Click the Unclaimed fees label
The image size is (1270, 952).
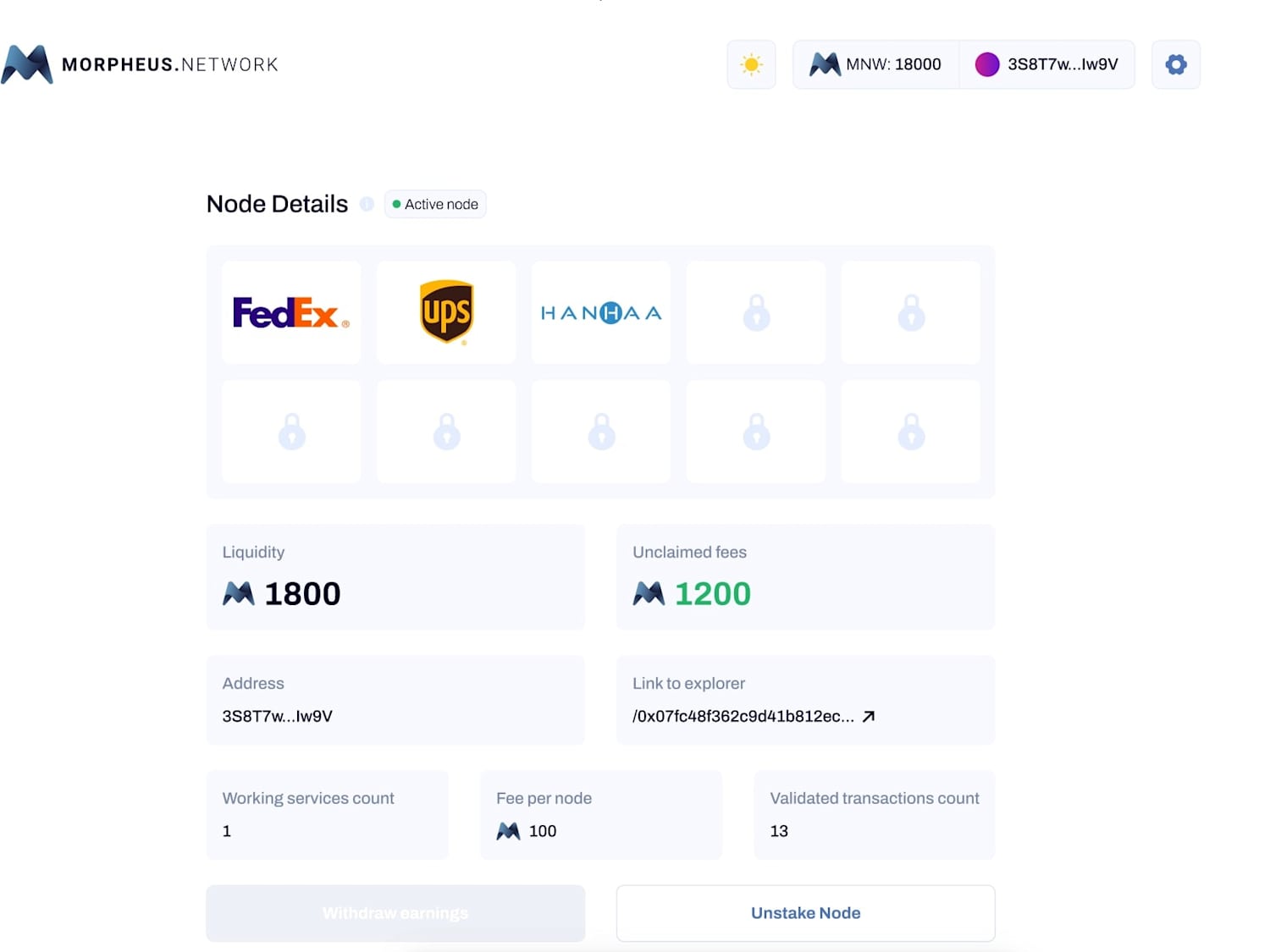689,552
